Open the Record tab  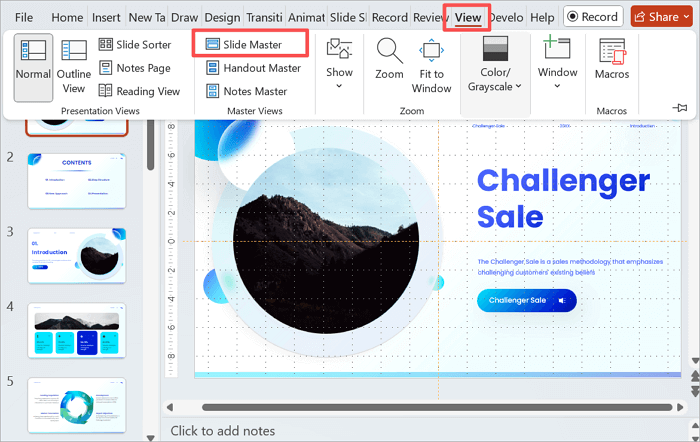pos(390,17)
